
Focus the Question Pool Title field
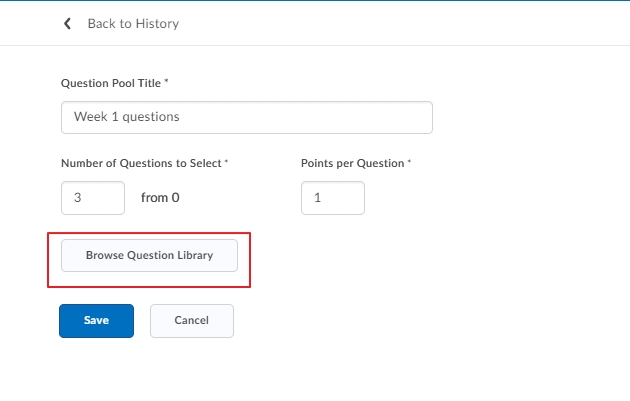coord(247,117)
